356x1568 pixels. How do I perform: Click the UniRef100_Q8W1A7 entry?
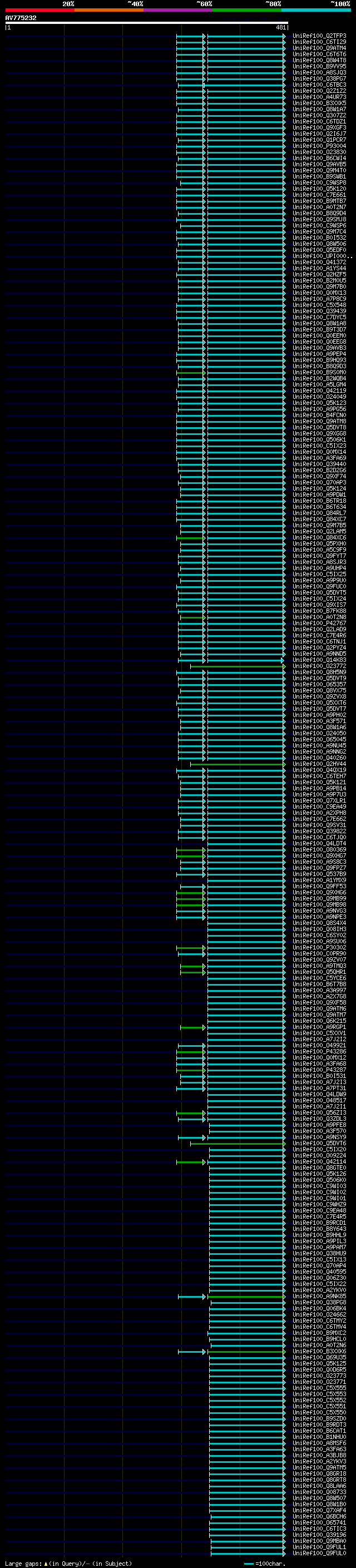pos(319,109)
